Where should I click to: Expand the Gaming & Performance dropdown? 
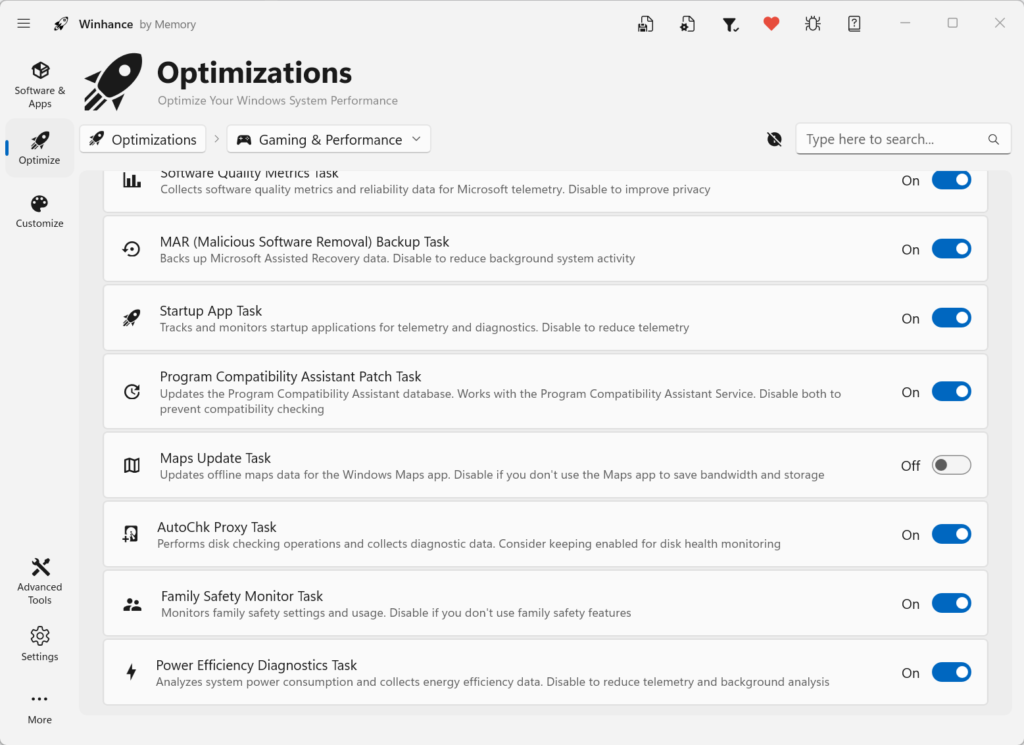329,139
